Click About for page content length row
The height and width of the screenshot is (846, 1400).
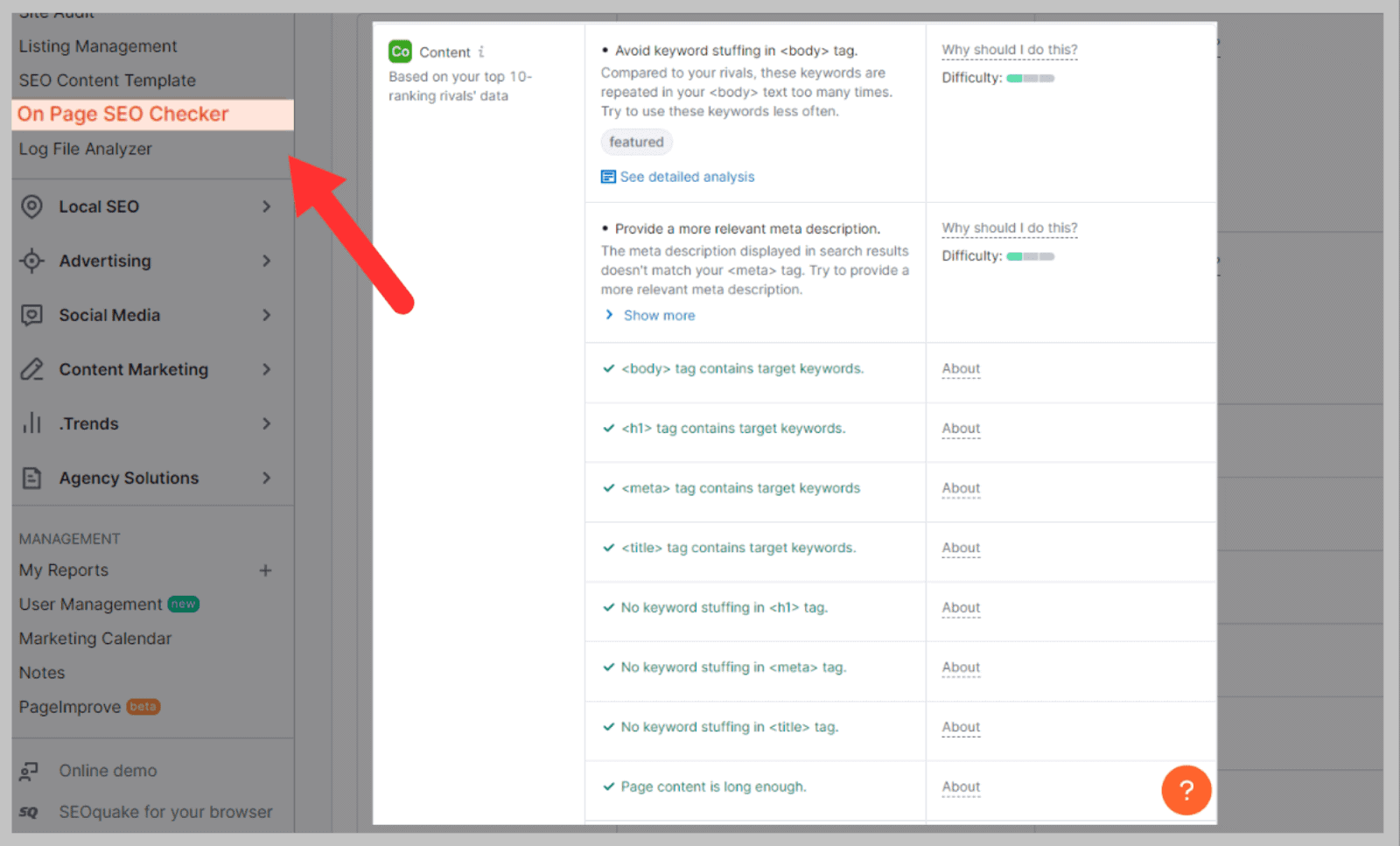click(961, 787)
